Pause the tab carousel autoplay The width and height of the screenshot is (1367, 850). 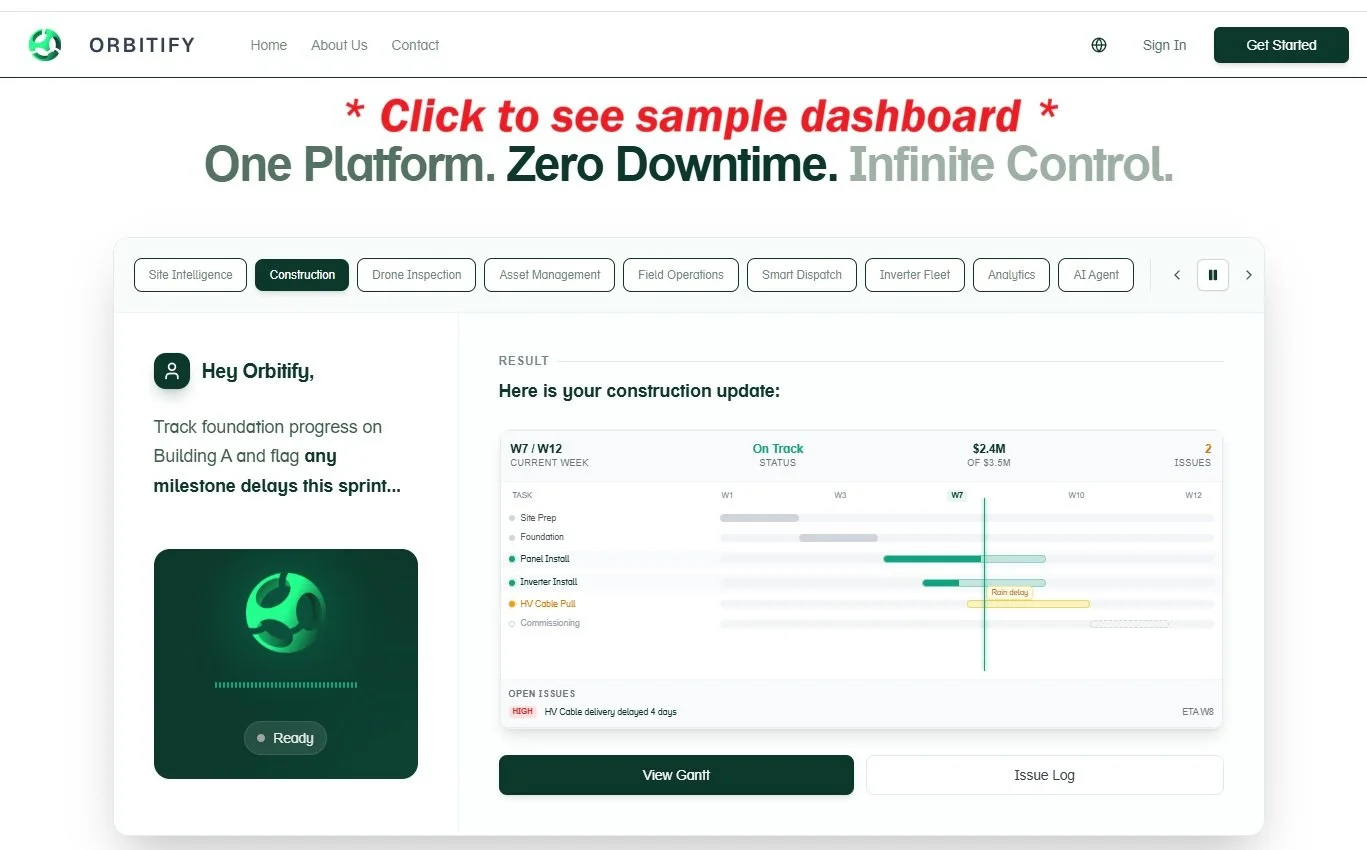1213,275
